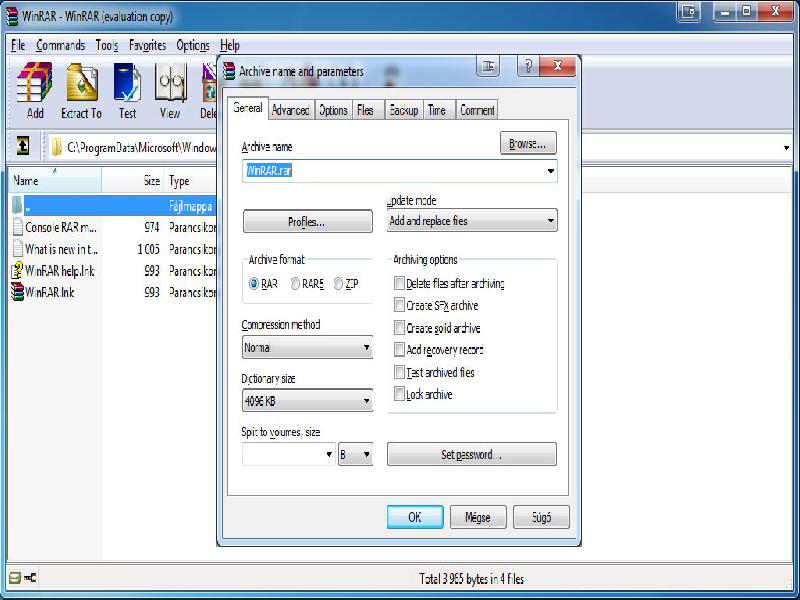The image size is (800, 600).
Task: Expand the main window address path dropdown
Action: tap(786, 148)
